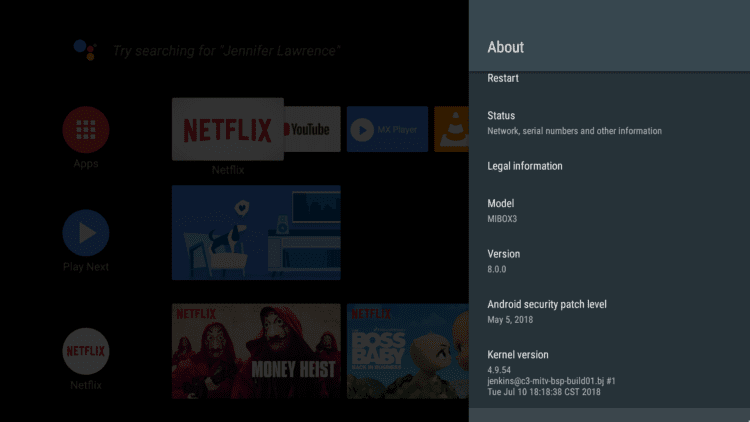Image resolution: width=750 pixels, height=422 pixels.
Task: Click the 'May 5, 2018' patch date
Action: [x=510, y=320]
